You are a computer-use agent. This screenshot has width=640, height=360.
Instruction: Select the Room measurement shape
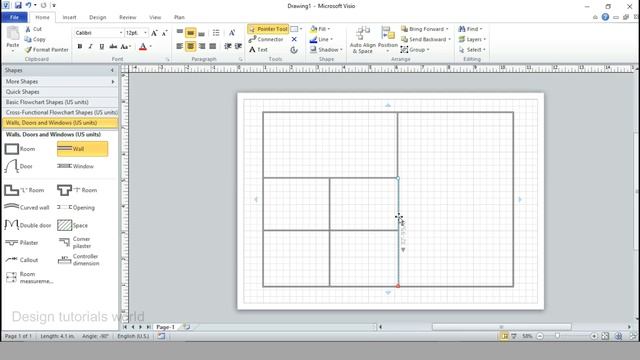[x=29, y=278]
